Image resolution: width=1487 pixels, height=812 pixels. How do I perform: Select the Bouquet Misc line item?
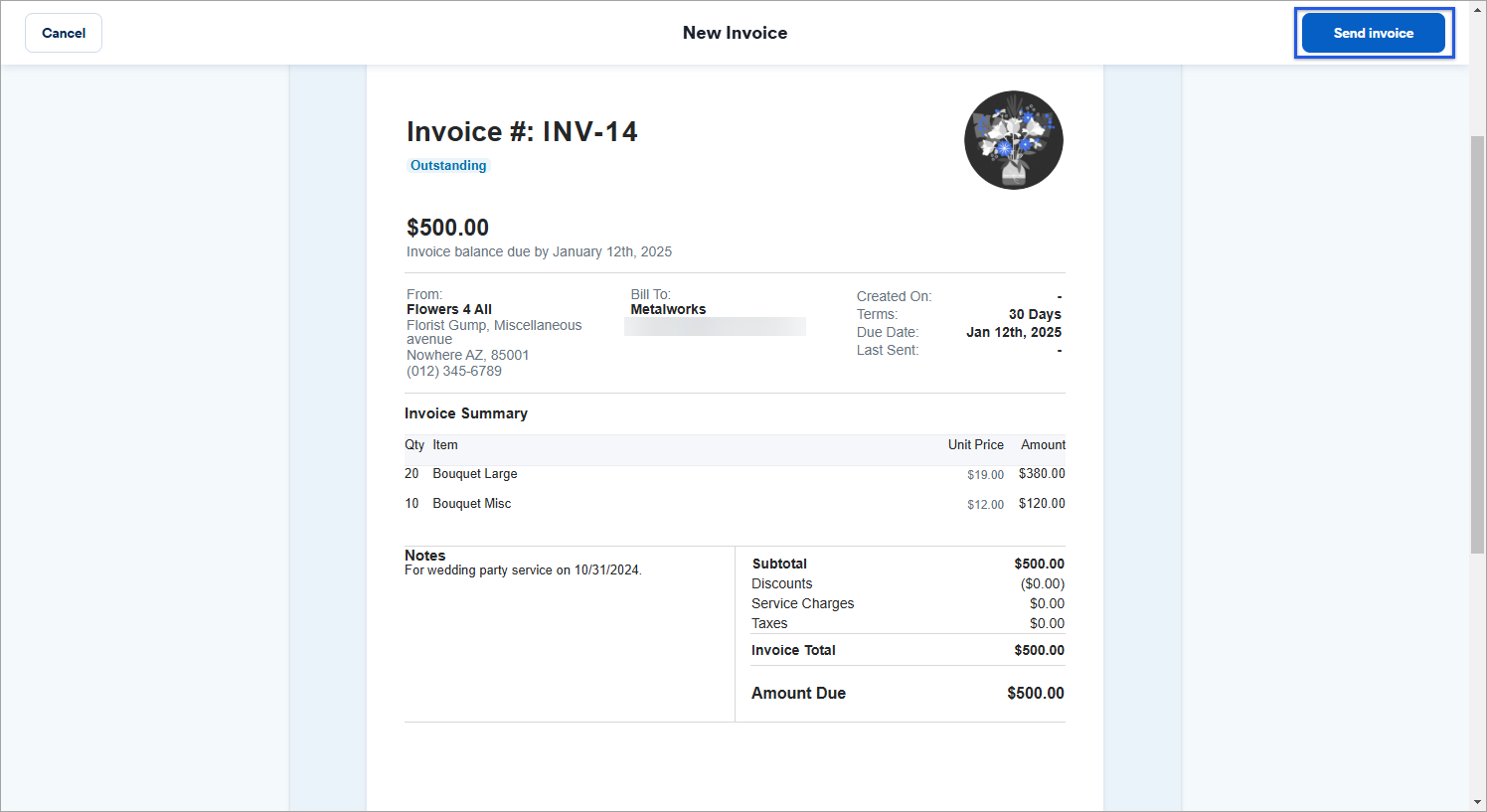[x=472, y=504]
